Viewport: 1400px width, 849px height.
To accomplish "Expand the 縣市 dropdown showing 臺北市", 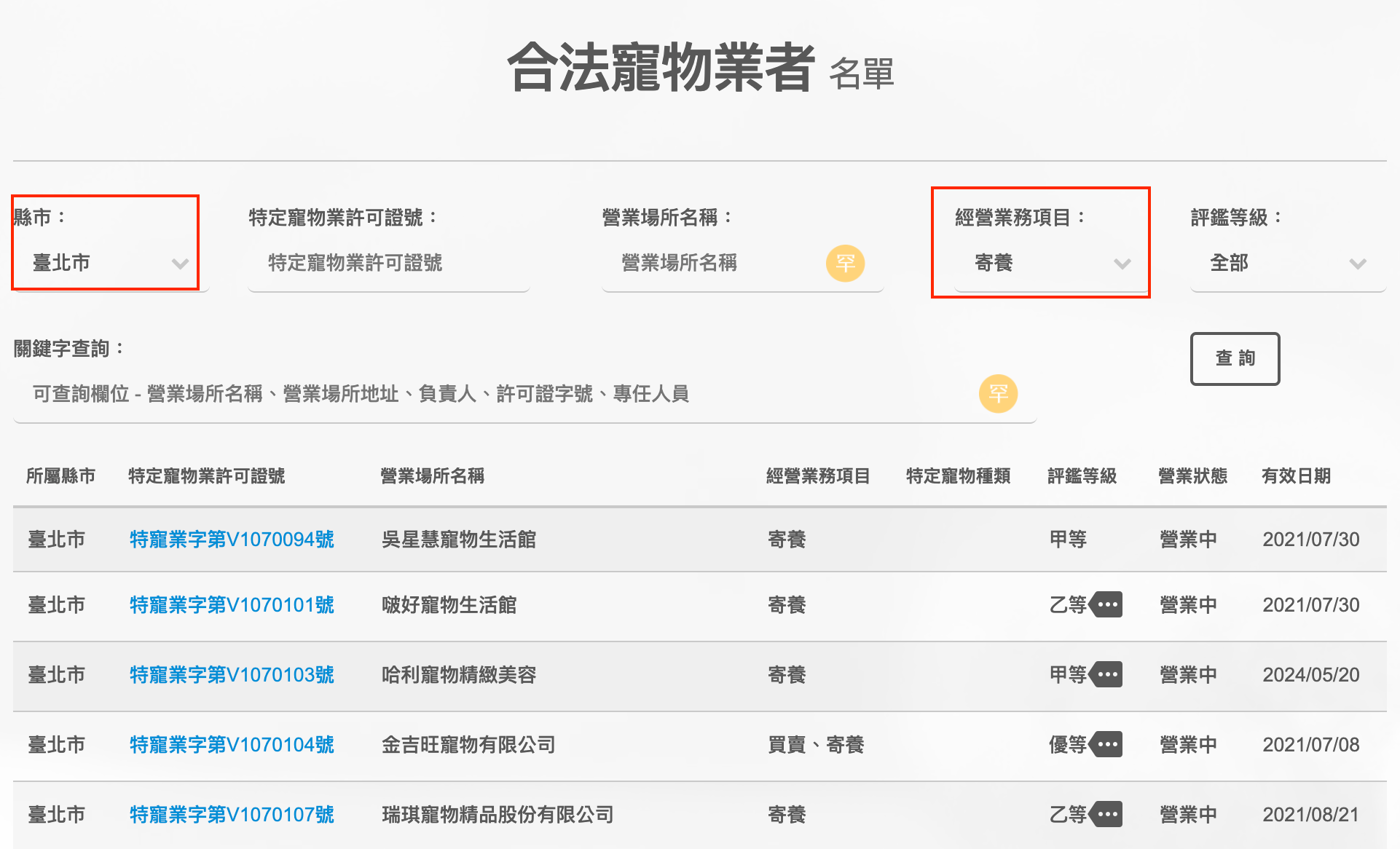I will click(x=109, y=263).
